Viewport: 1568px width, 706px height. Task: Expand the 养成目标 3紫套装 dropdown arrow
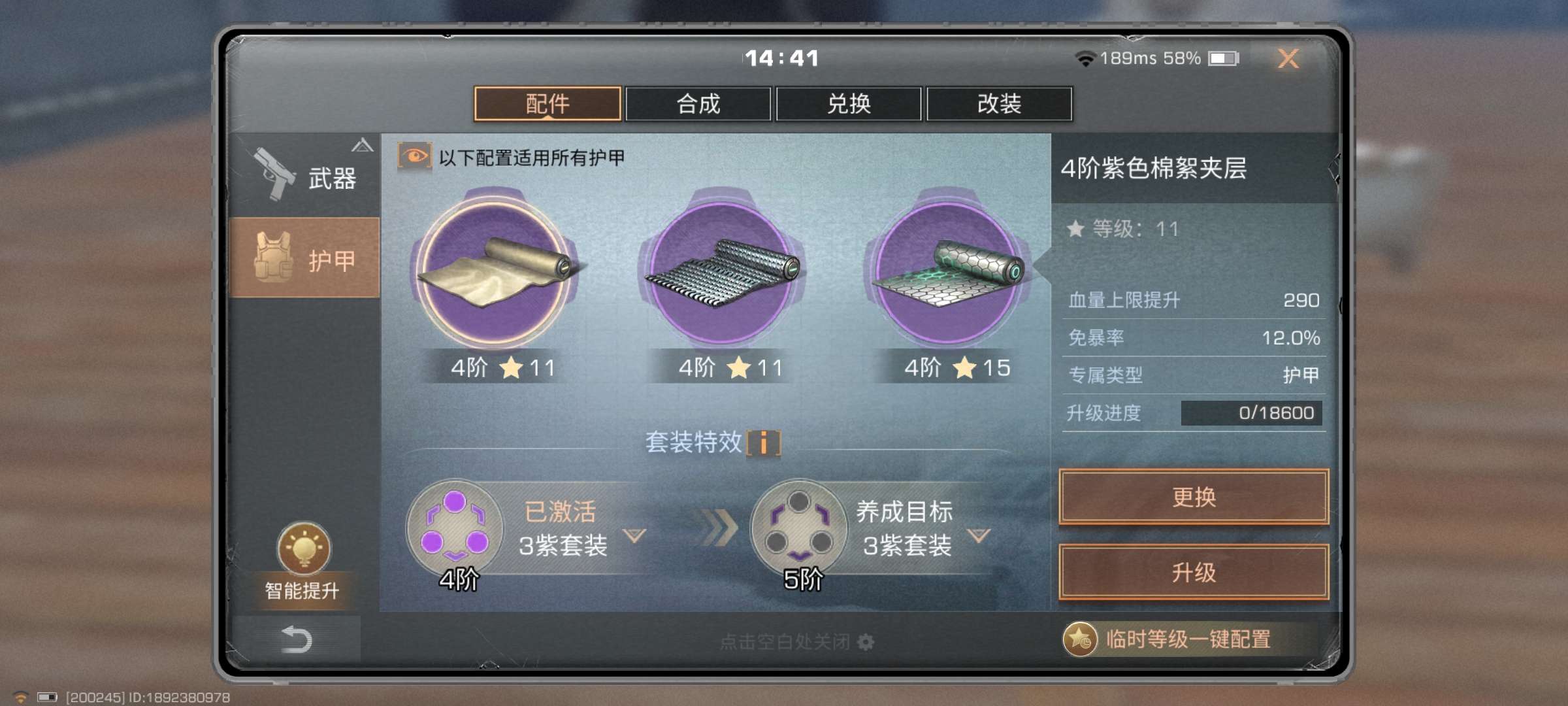pyautogui.click(x=978, y=535)
